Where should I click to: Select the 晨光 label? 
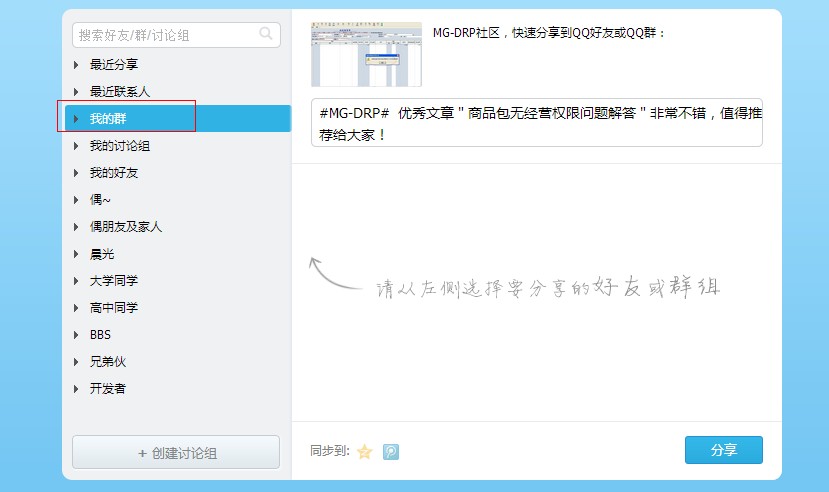(102, 254)
